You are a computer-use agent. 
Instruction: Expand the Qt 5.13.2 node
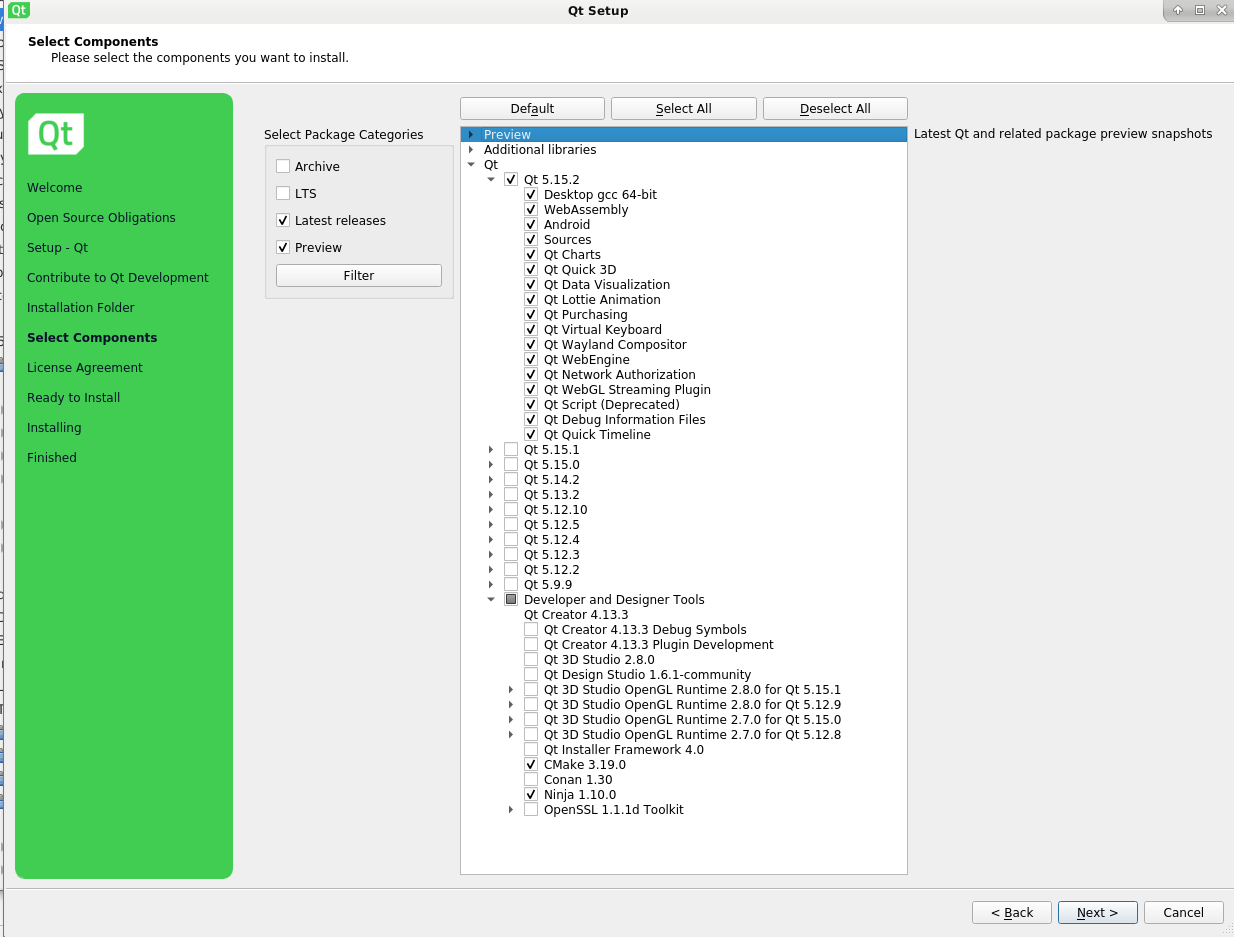pos(491,495)
